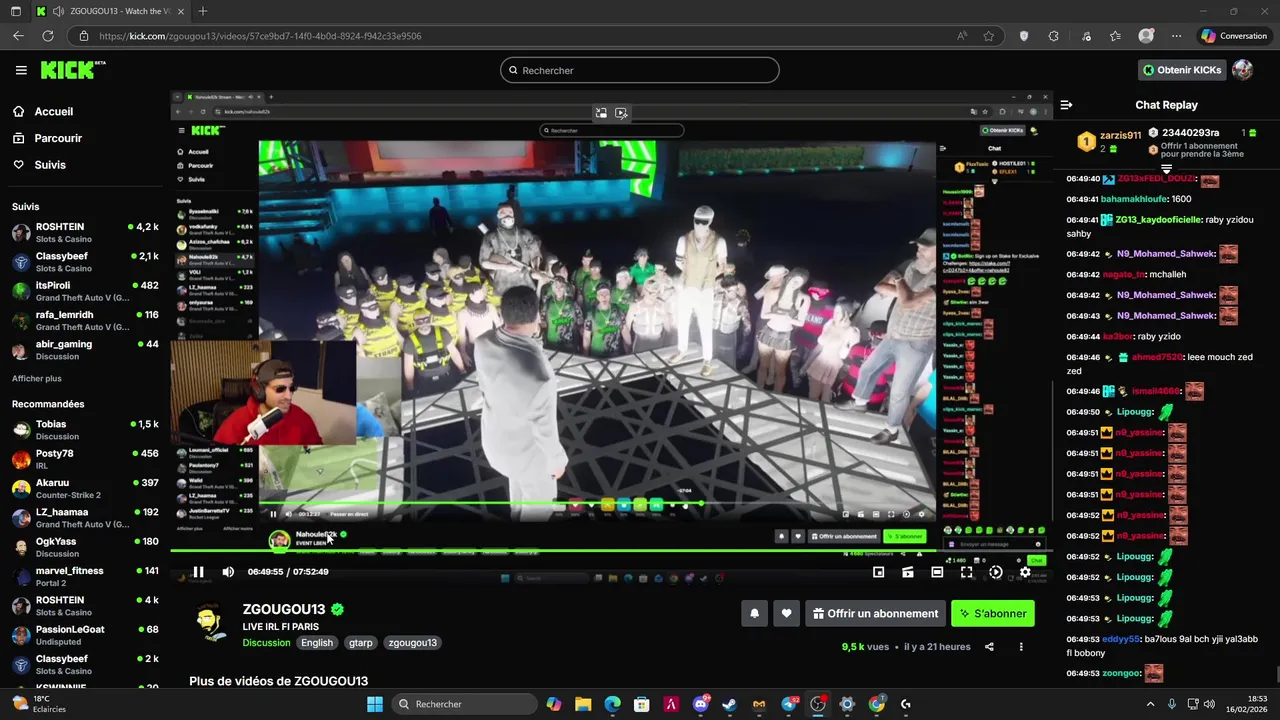Open itsPiroli channel in sidebar

85,291
